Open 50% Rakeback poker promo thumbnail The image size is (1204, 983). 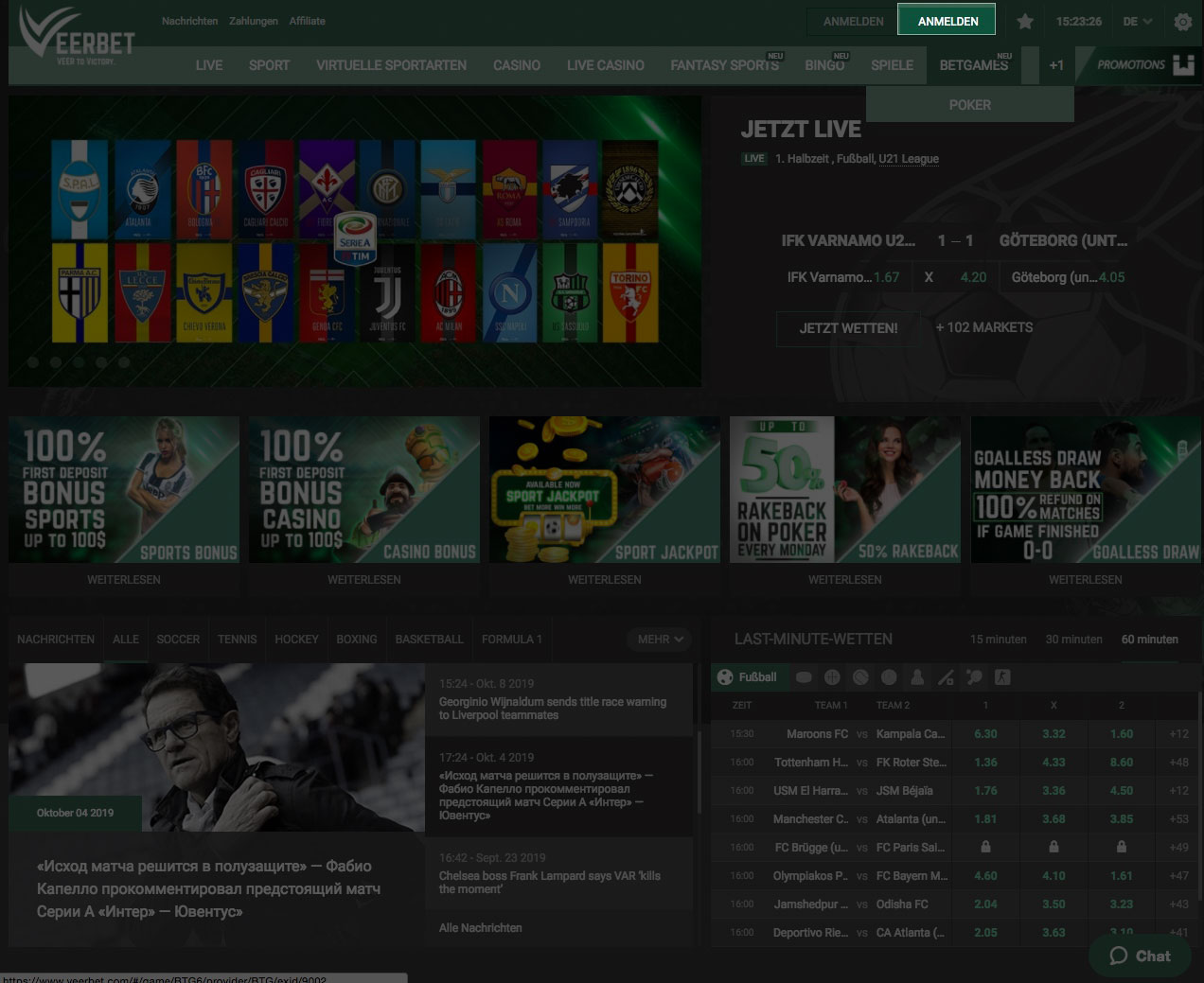845,490
